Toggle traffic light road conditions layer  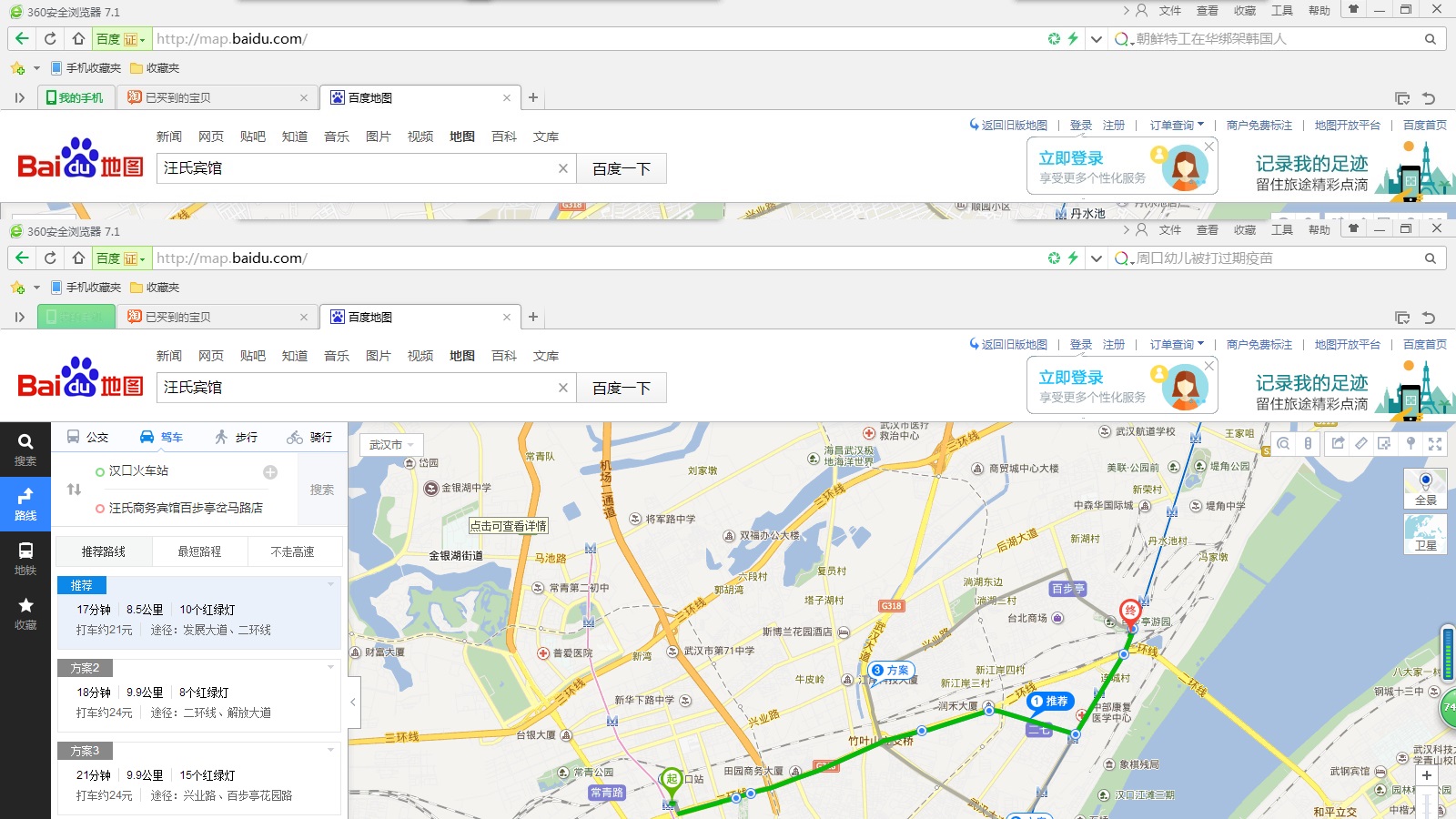[x=1308, y=444]
